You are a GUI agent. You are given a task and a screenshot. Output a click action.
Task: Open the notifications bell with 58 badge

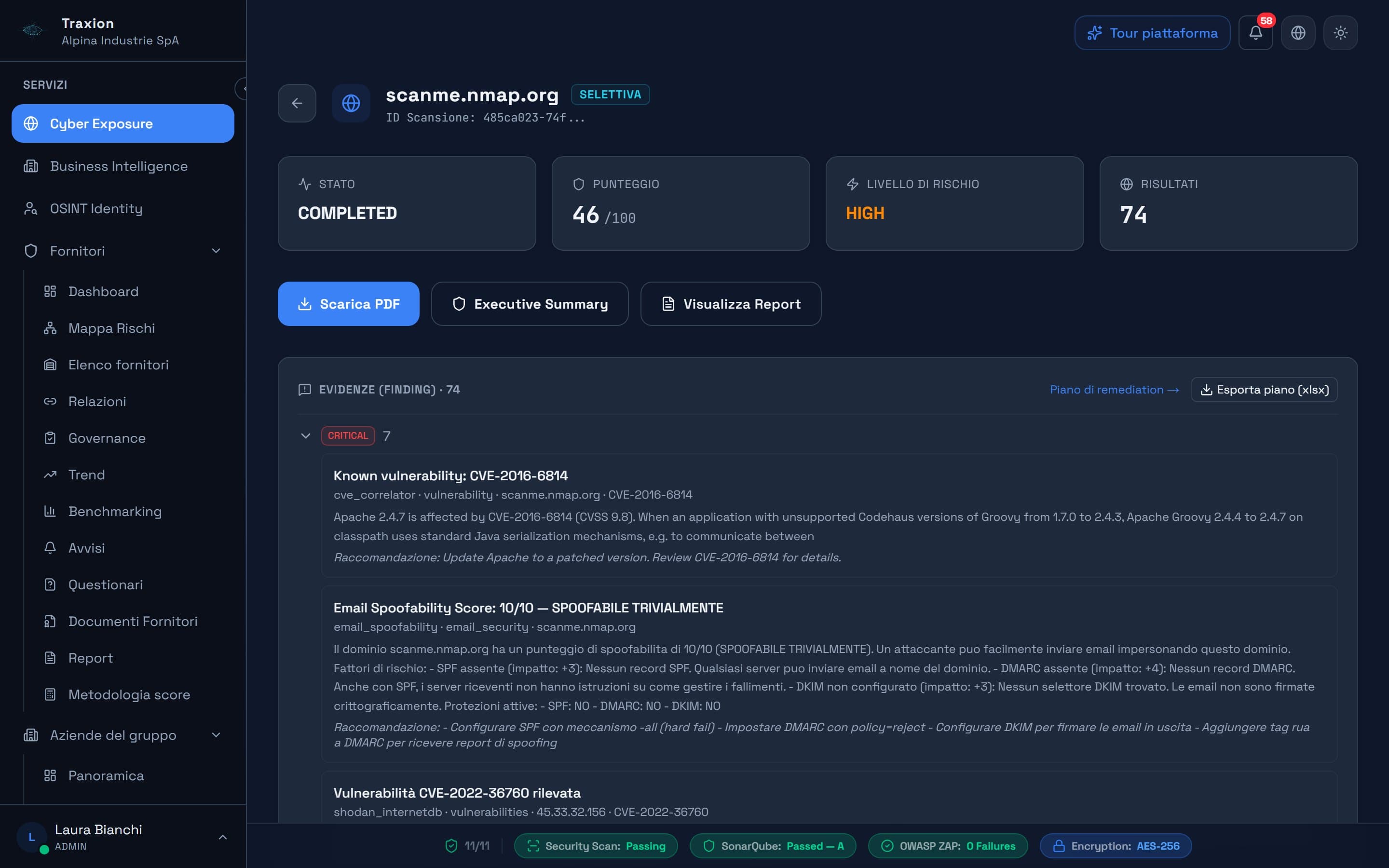pyautogui.click(x=1255, y=33)
